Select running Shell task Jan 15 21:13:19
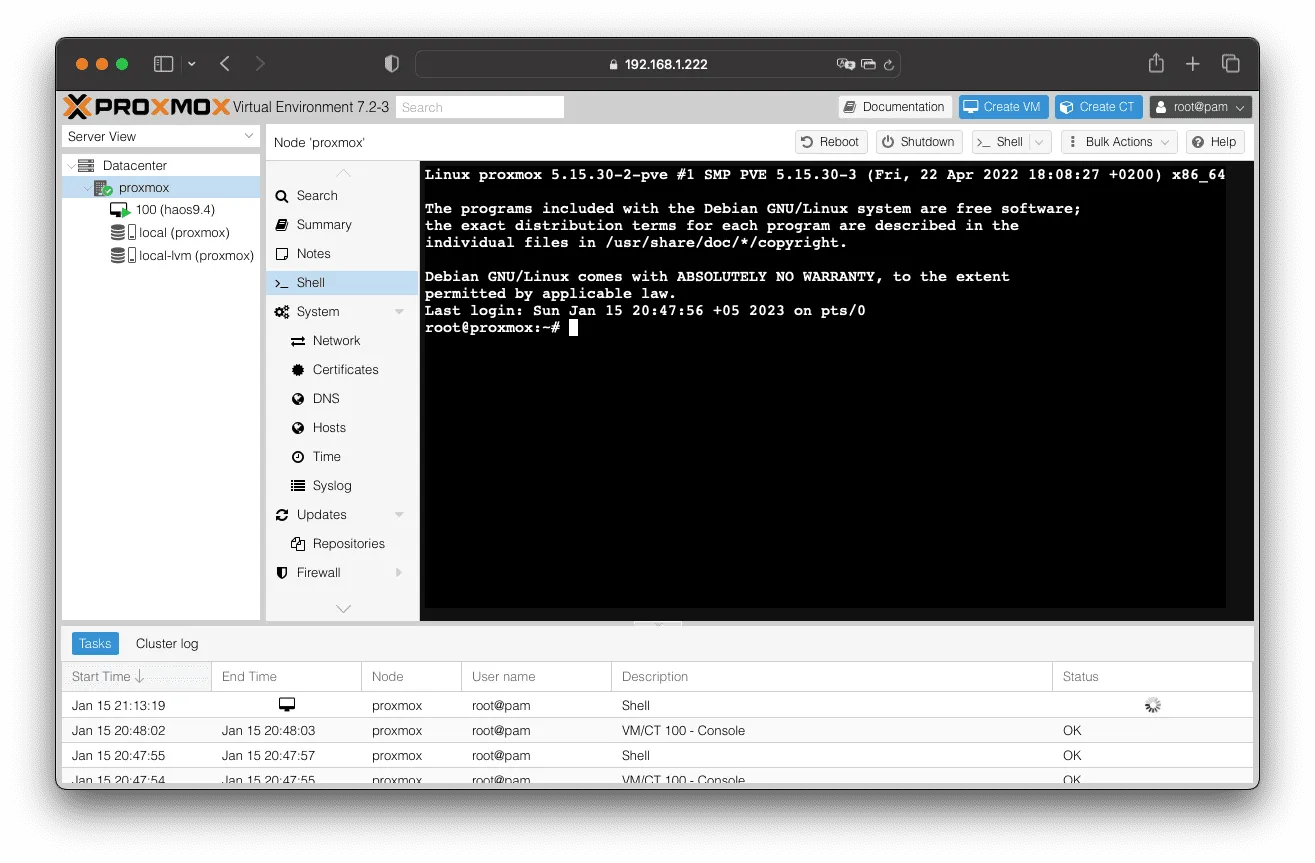 (x=657, y=705)
